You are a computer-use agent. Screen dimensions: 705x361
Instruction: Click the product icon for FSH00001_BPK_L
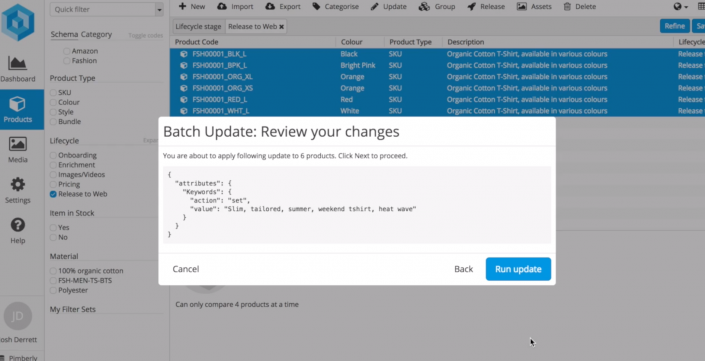tap(183, 65)
